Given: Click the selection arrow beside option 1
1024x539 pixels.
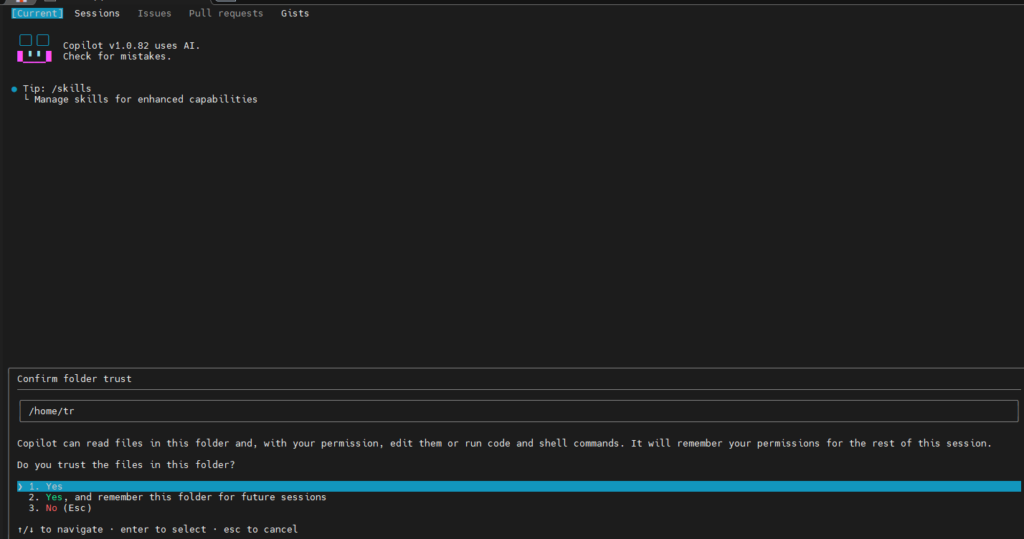Looking at the screenshot, I should 20,486.
